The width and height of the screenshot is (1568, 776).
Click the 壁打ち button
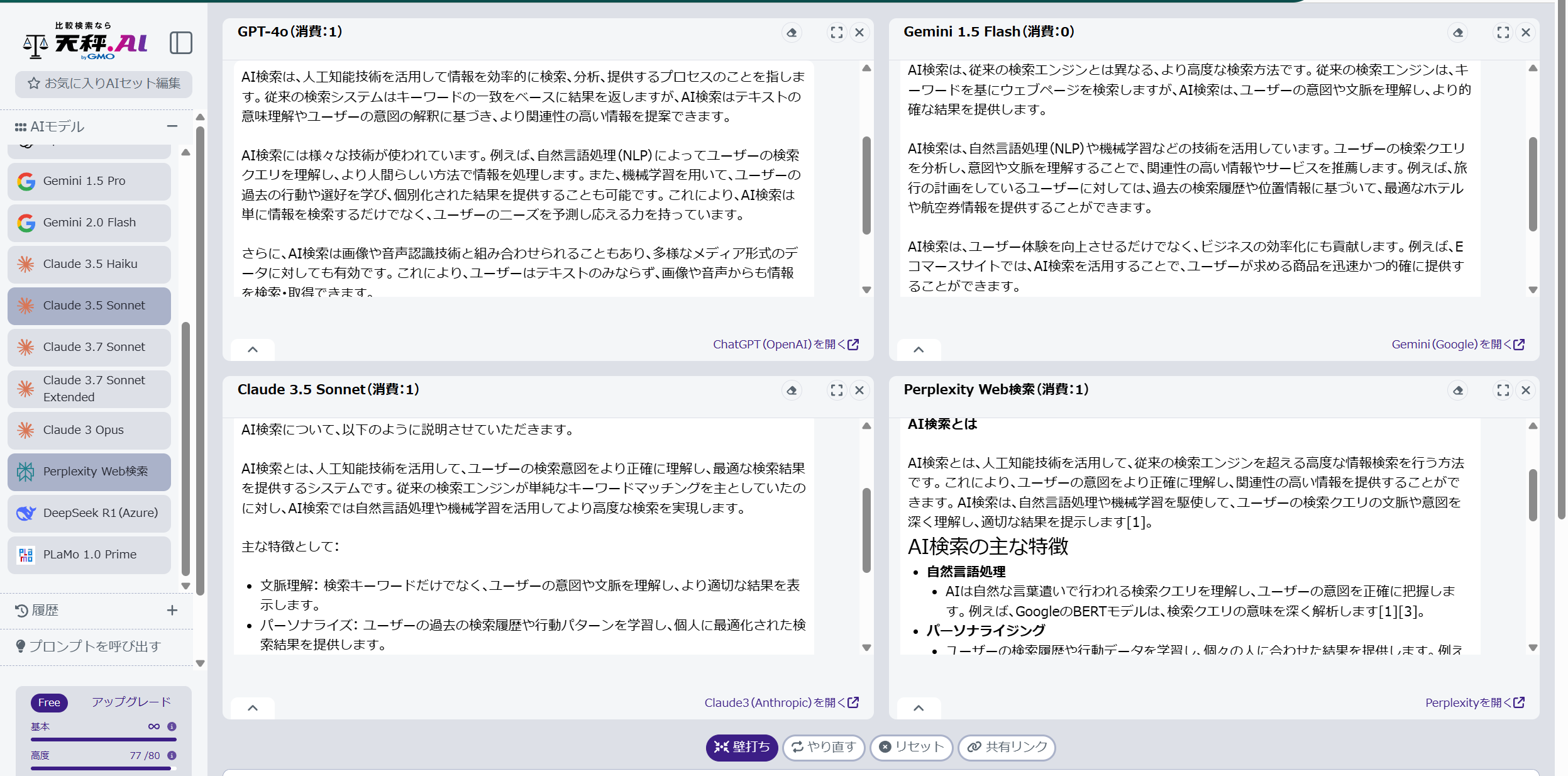pyautogui.click(x=742, y=747)
